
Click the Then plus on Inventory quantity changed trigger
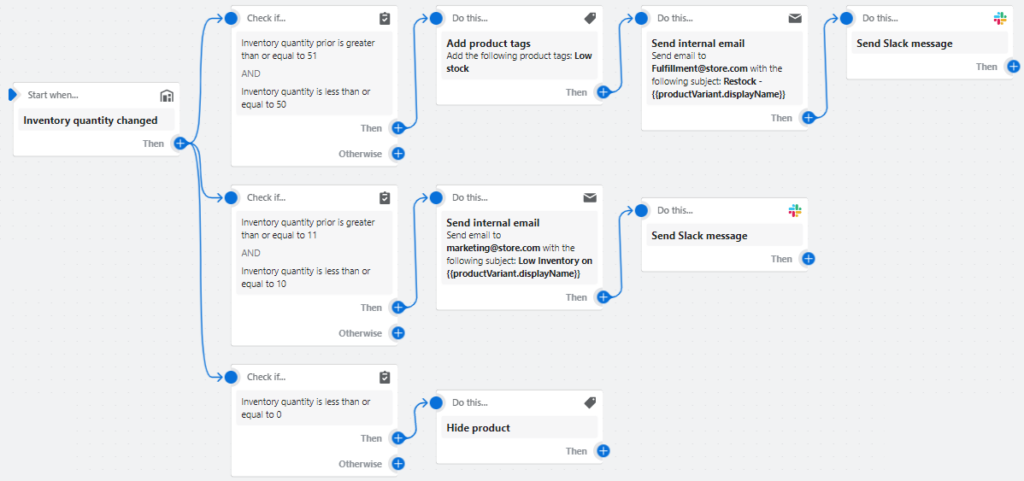[181, 143]
